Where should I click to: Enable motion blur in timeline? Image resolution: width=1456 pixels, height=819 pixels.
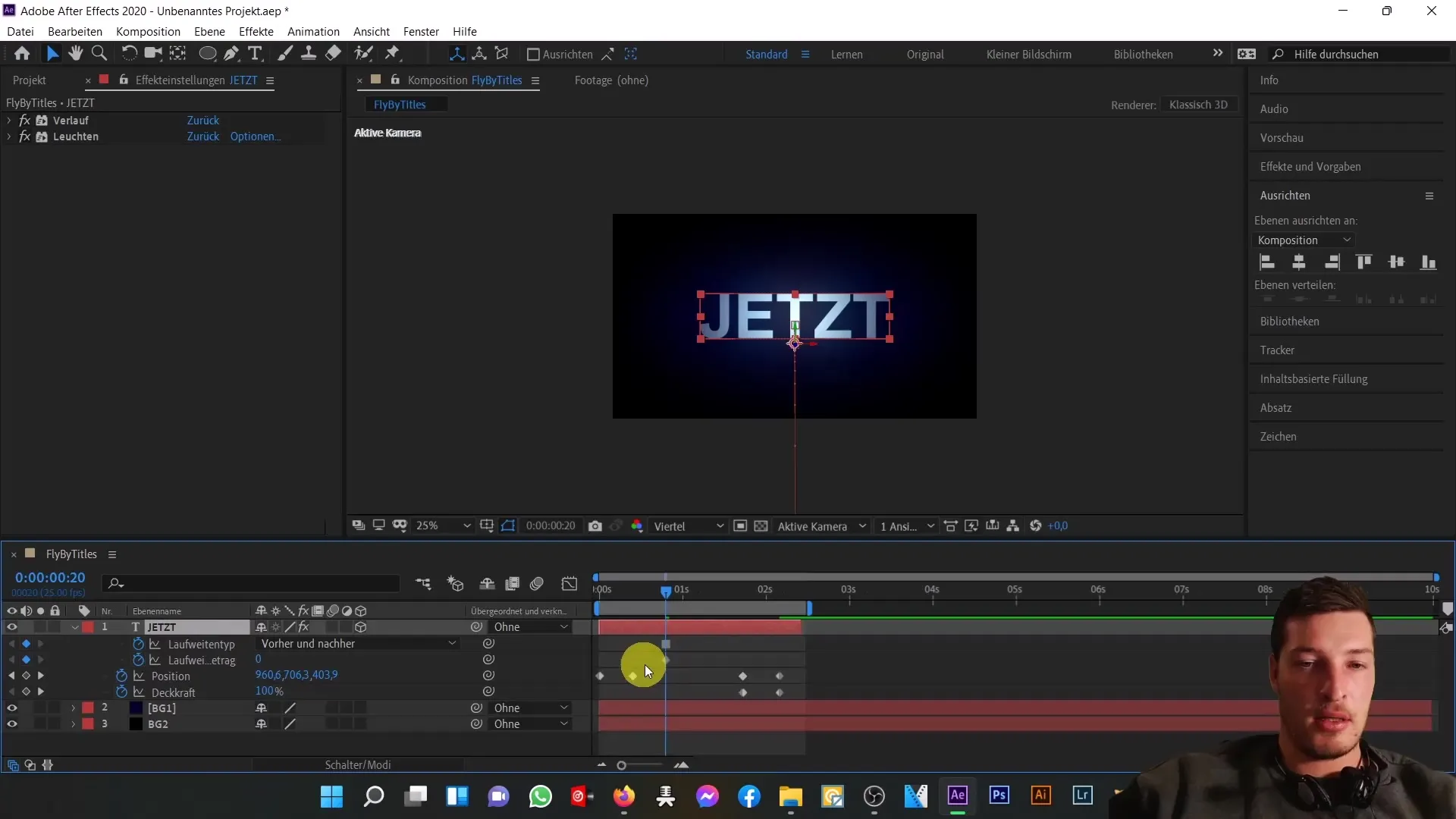537,583
